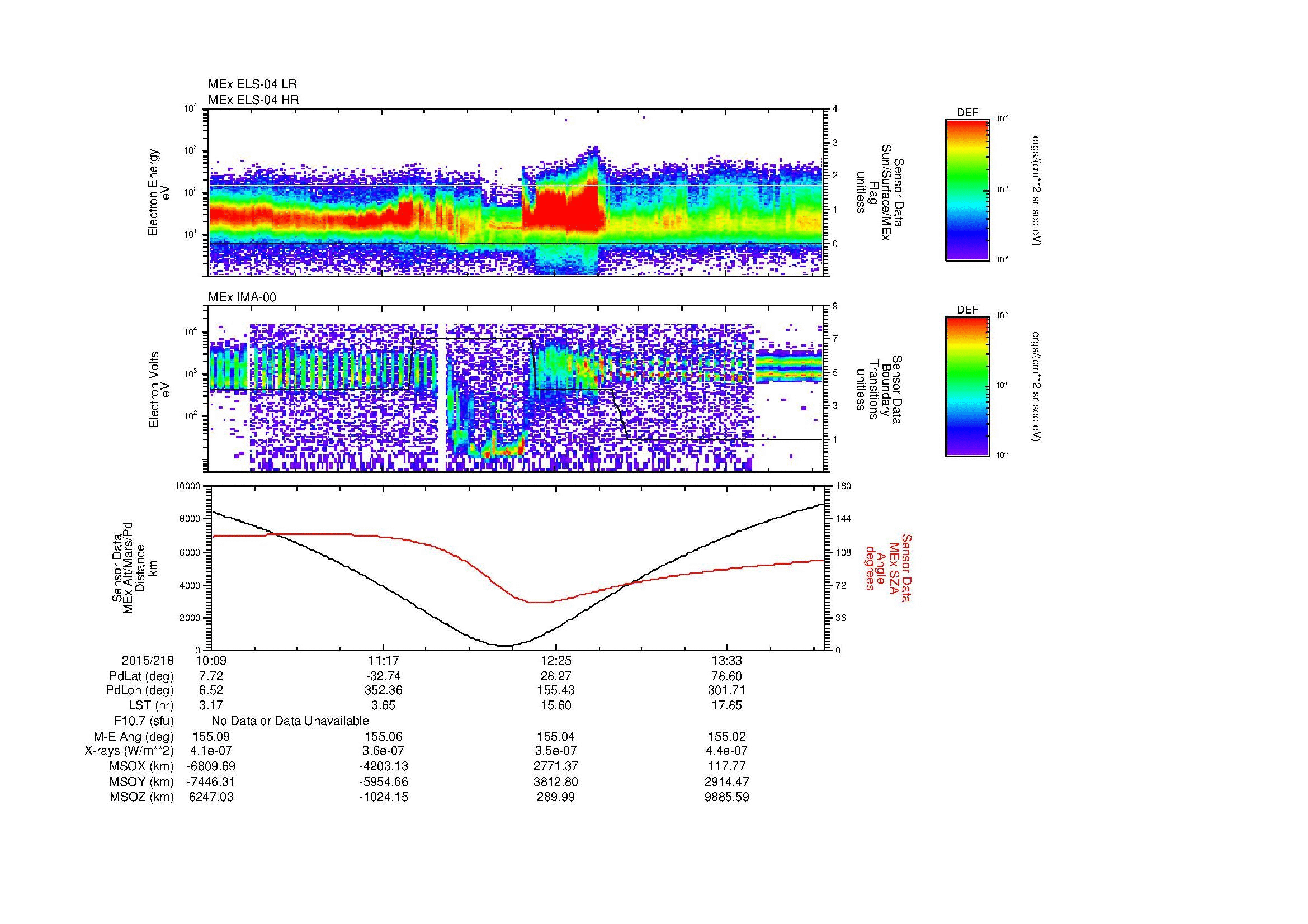The width and height of the screenshot is (1308, 924).
Task: Click the 'MSOY (km)' row label
Action: coord(141,781)
